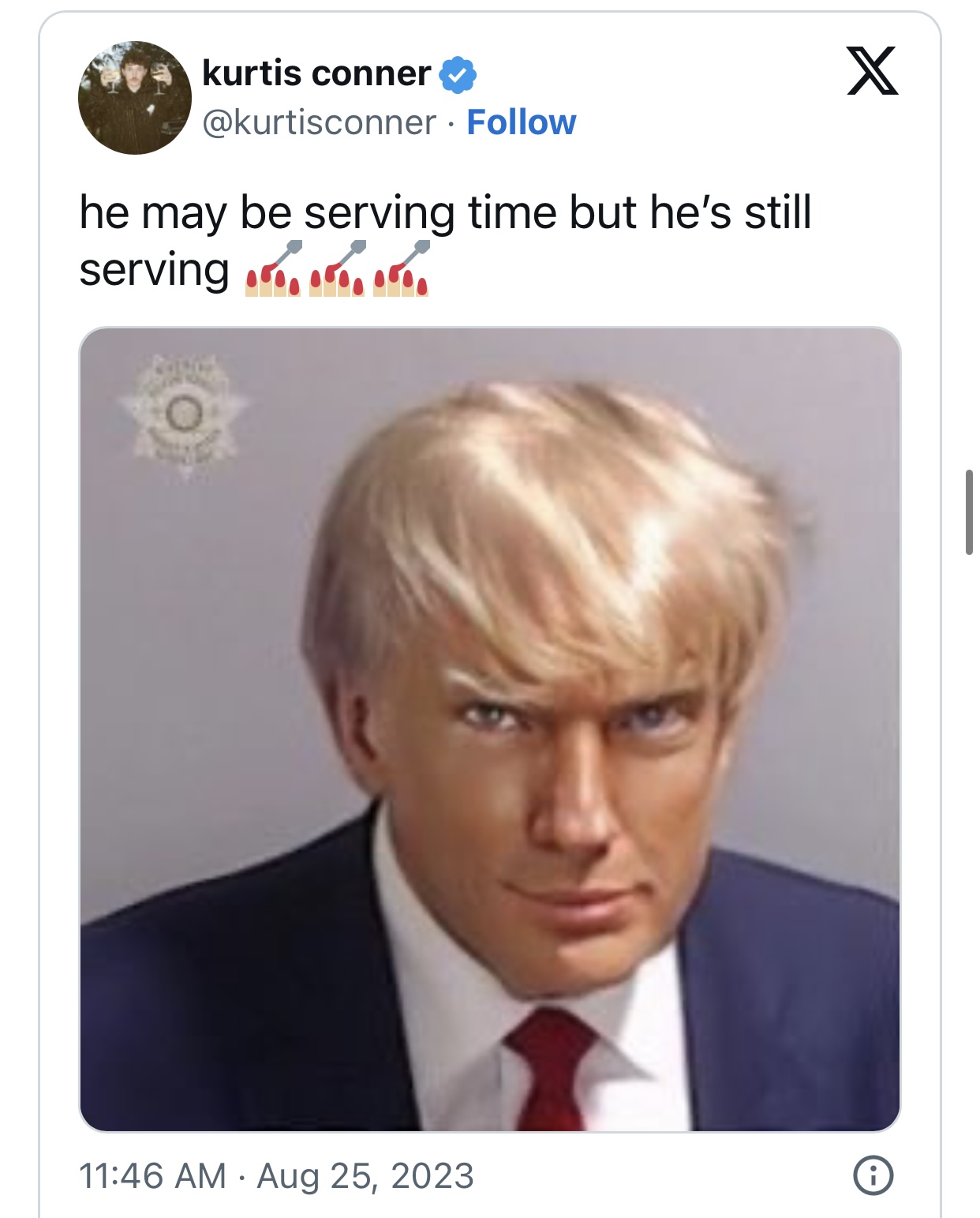Click the word "serving" before the emojis
980x1218 pixels.
tap(155, 271)
